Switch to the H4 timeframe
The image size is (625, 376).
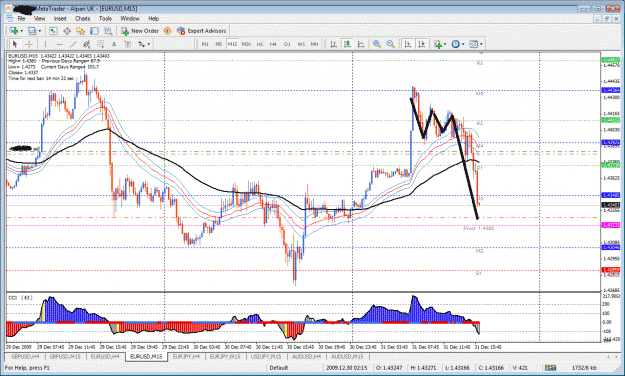(273, 44)
